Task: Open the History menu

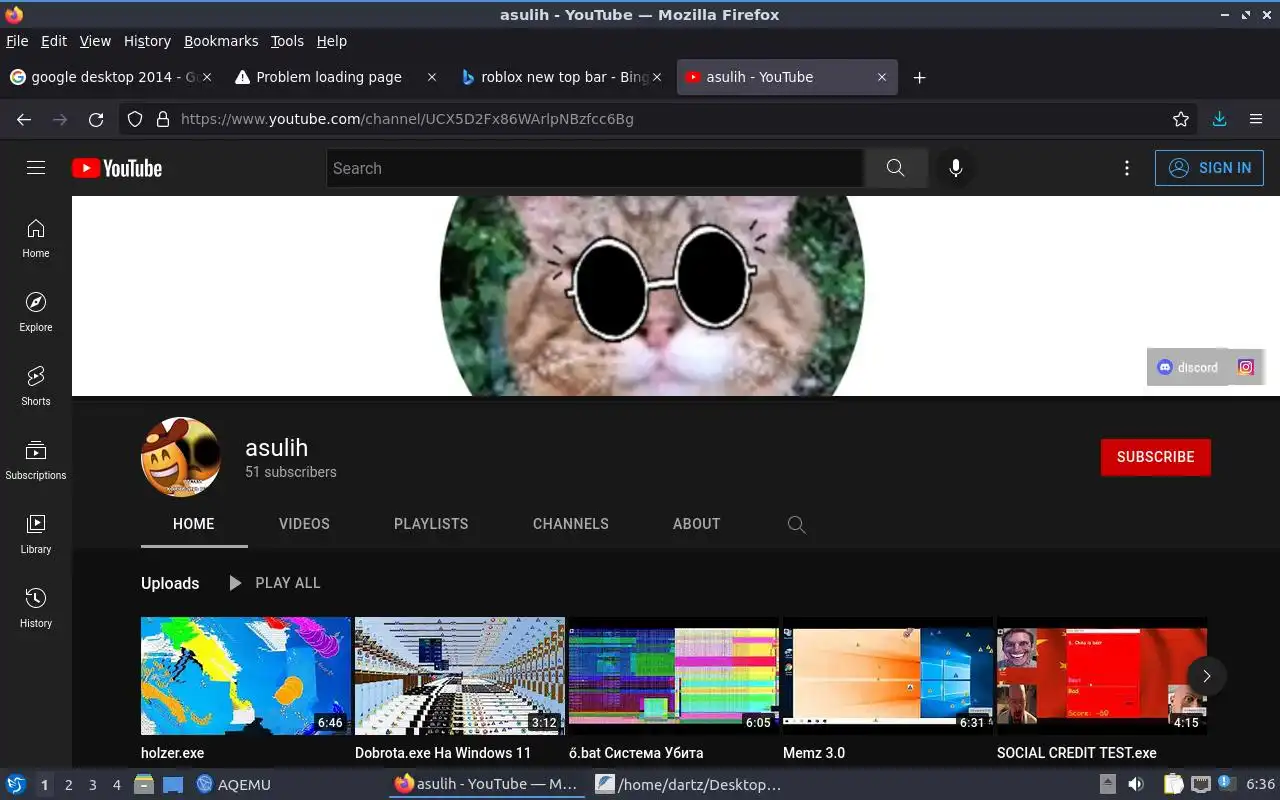Action: (x=147, y=41)
